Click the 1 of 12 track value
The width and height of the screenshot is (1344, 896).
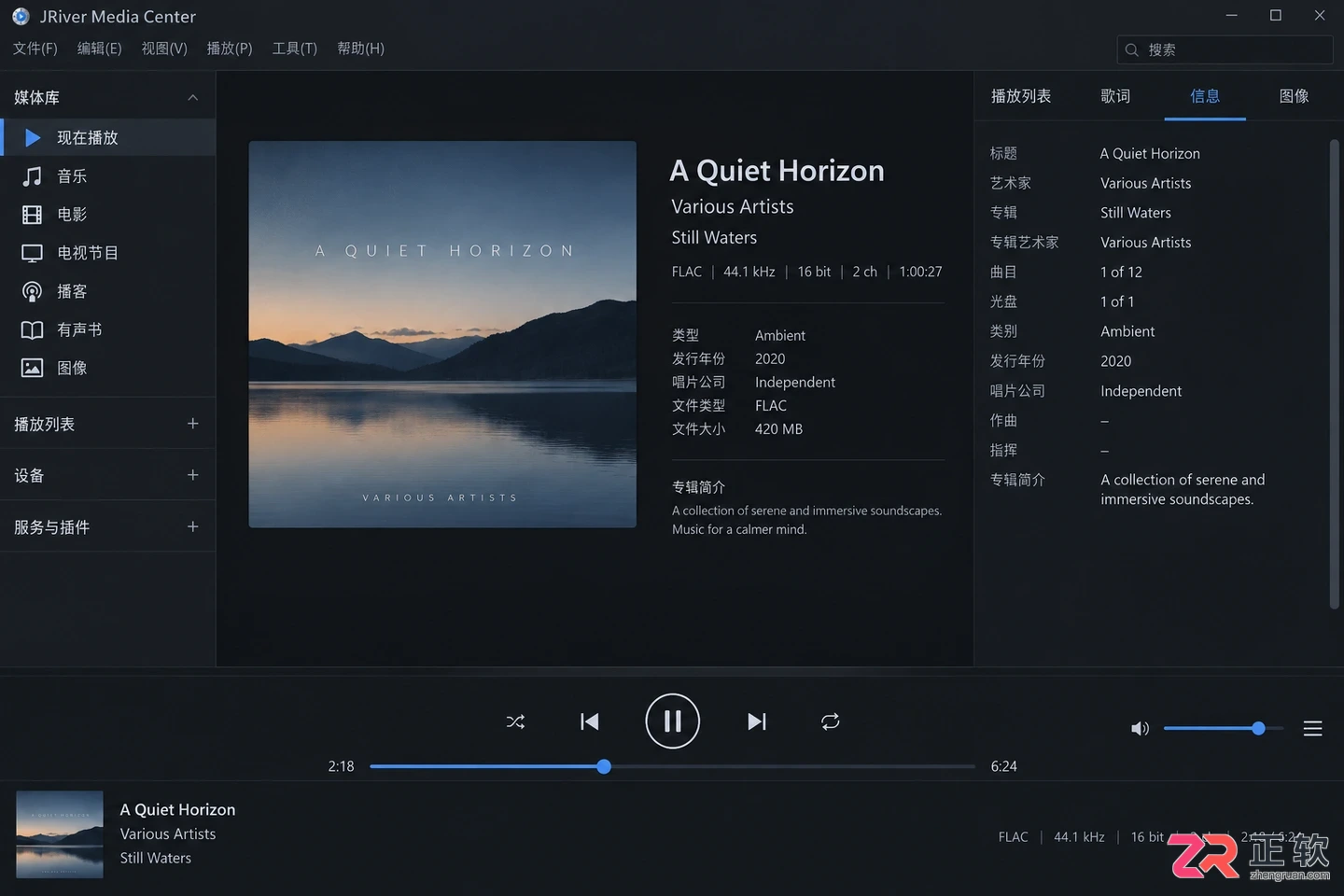[x=1121, y=272]
